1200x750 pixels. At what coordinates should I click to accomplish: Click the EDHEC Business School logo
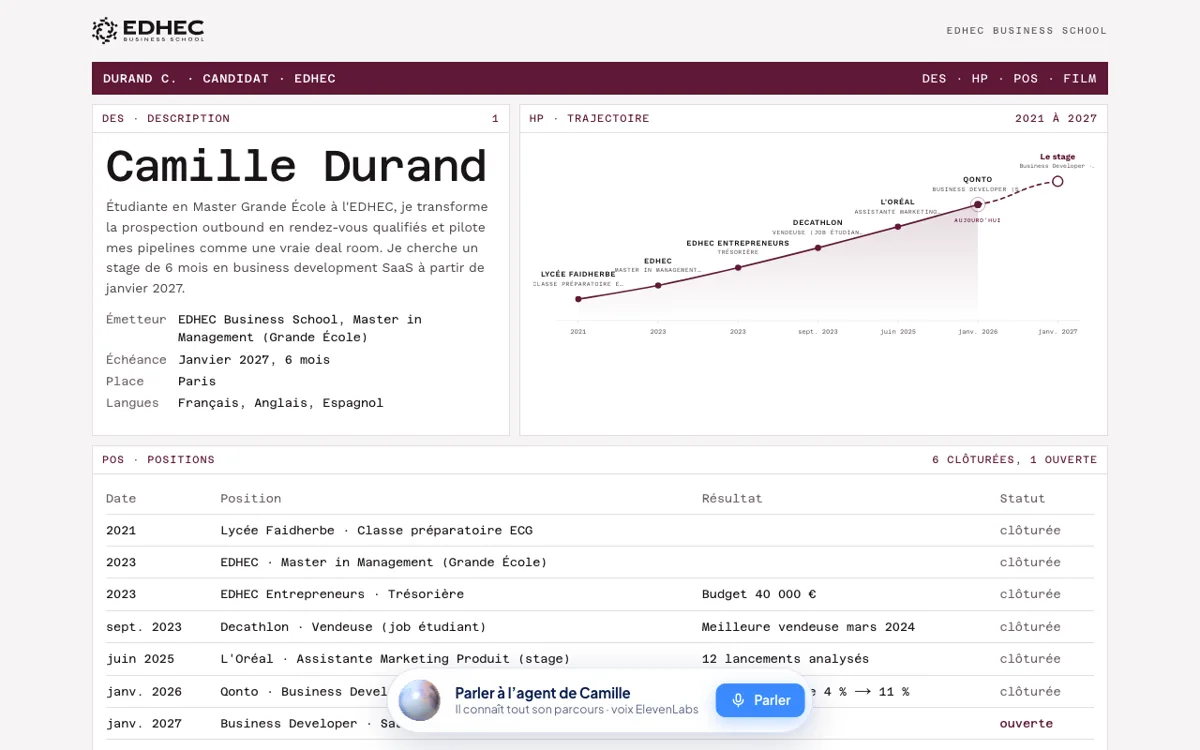click(148, 30)
